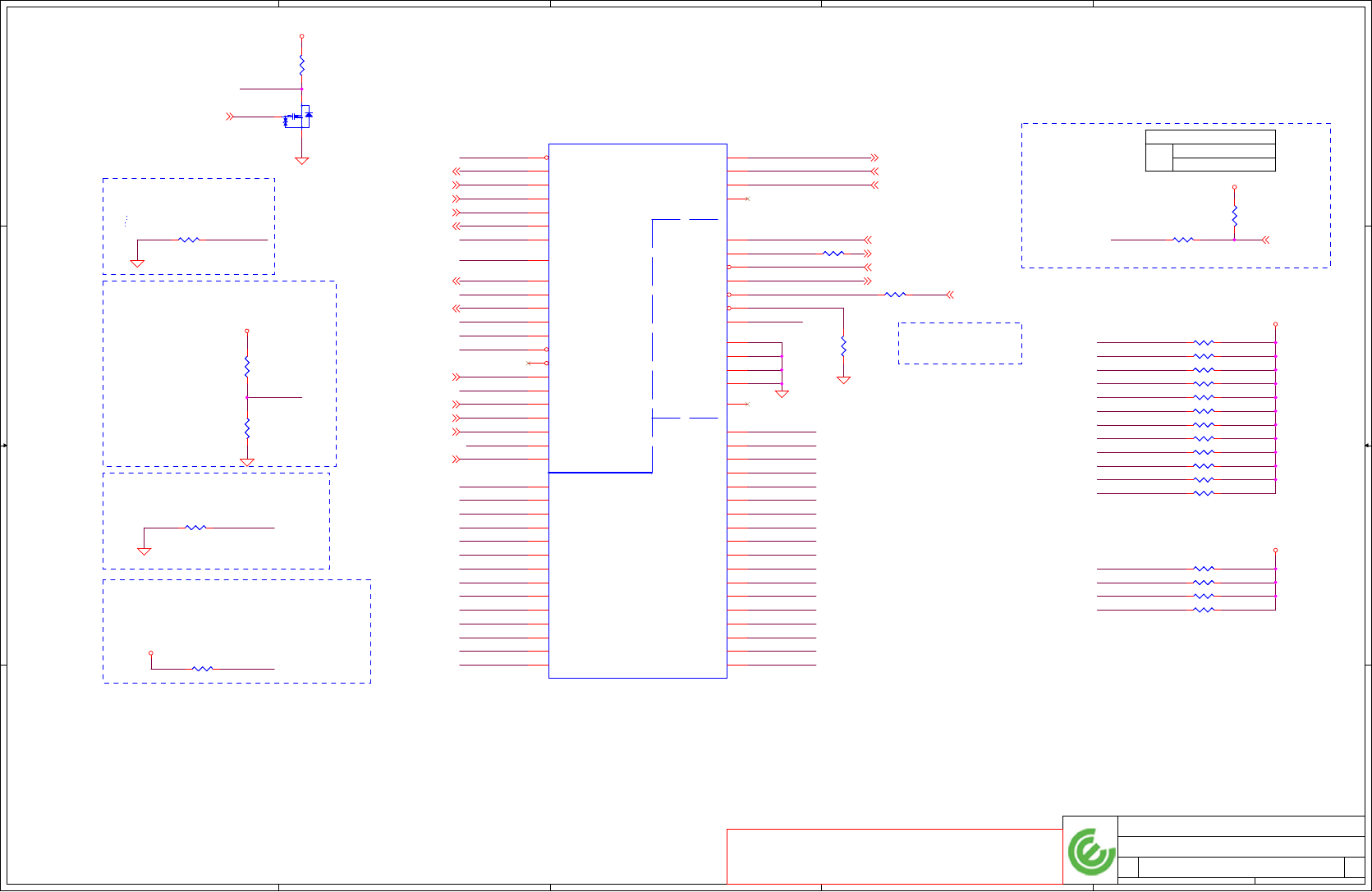Click the ground symbol in the topmost left dashed box
Image resolution: width=1372 pixels, height=892 pixels.
[137, 263]
